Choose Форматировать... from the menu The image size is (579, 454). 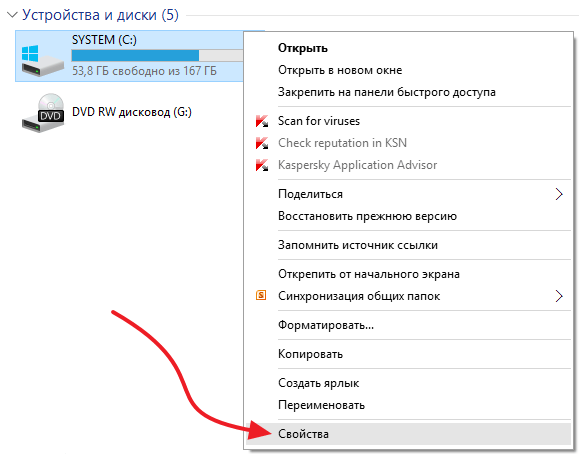(408, 325)
